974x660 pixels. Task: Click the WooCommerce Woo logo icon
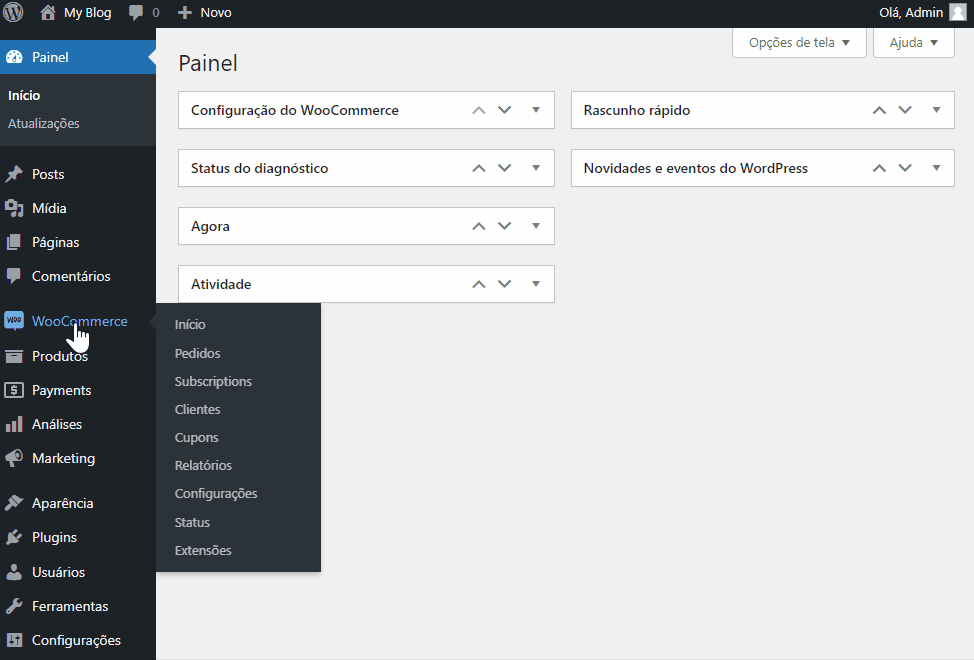point(14,320)
